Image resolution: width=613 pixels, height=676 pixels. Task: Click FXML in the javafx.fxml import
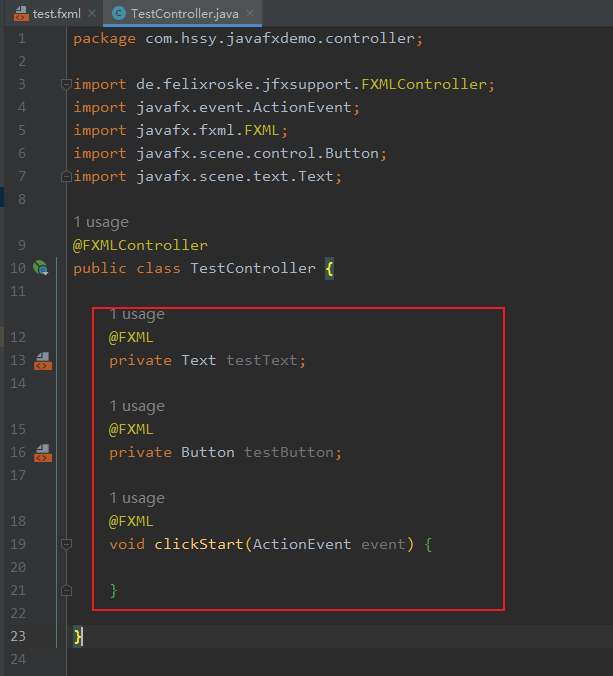click(262, 130)
